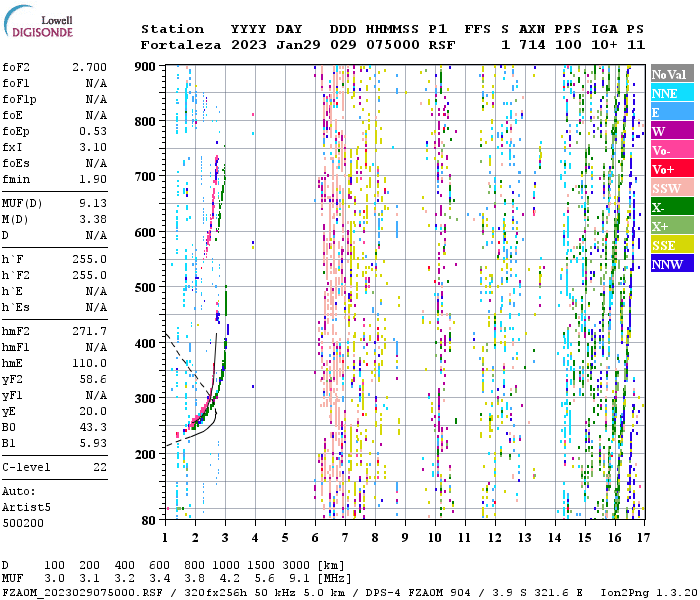Click the IGA value 10+
Viewport: 700px width, 600px height.
point(604,46)
